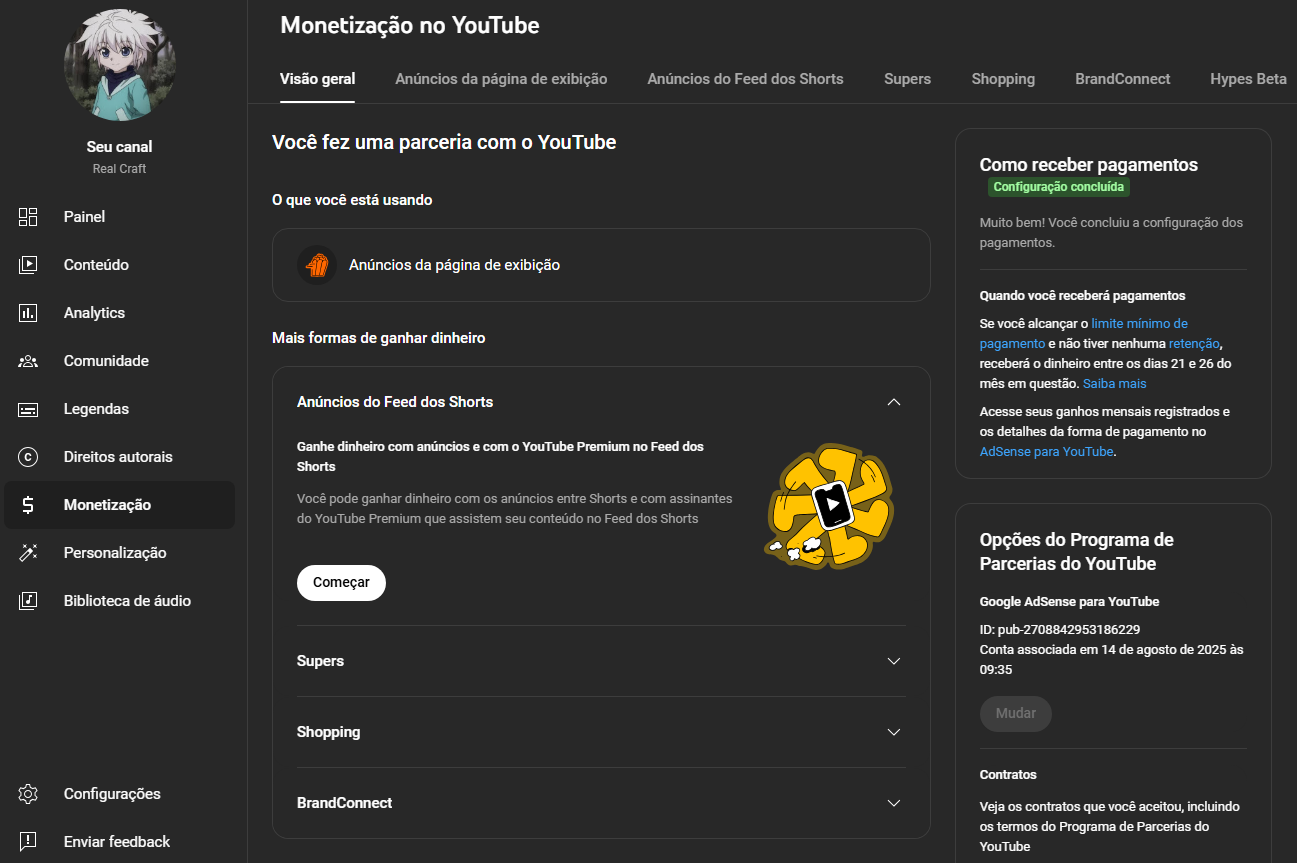Click the Shopping row label

point(328,732)
